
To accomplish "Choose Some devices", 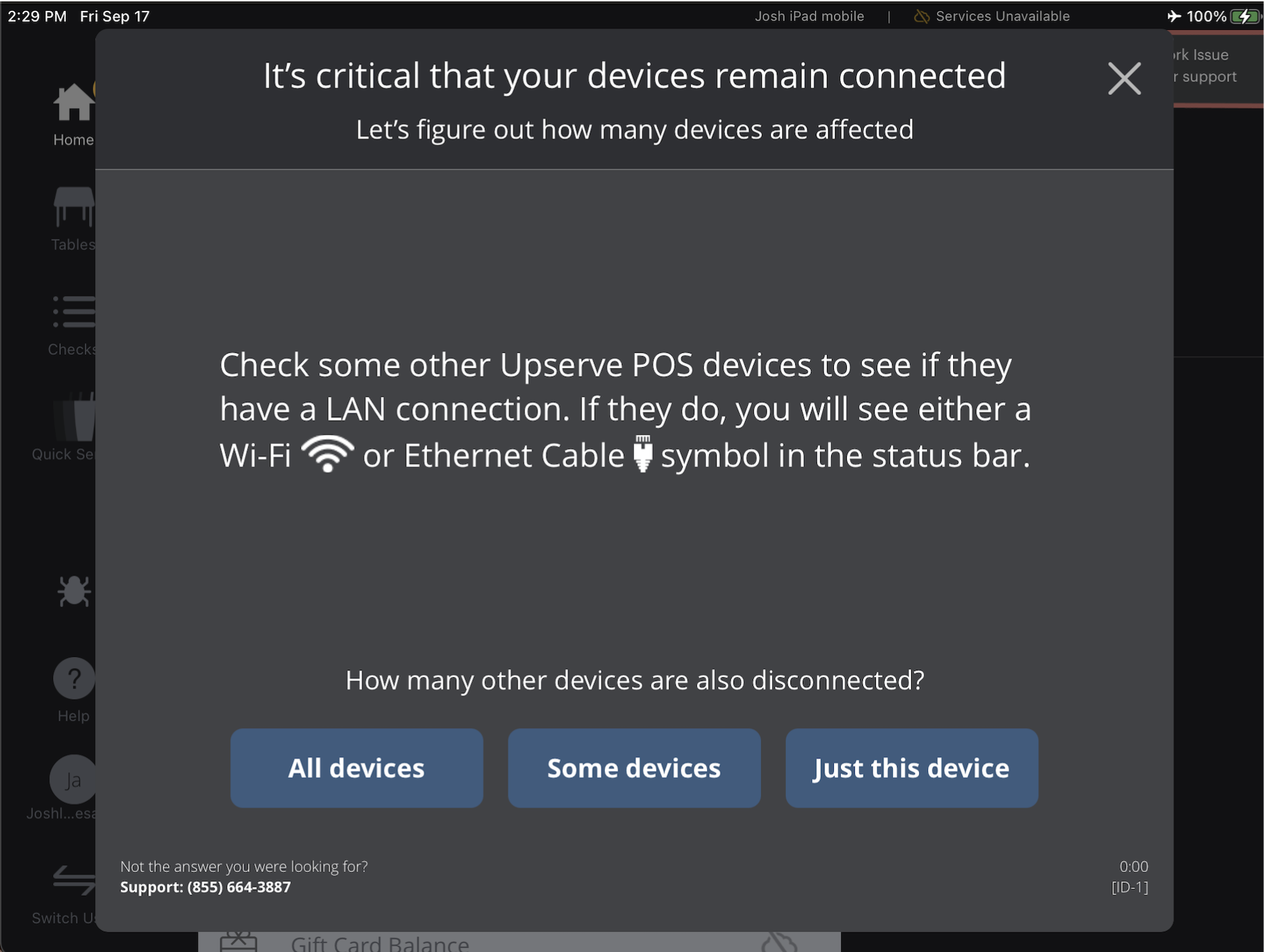I will coord(633,768).
